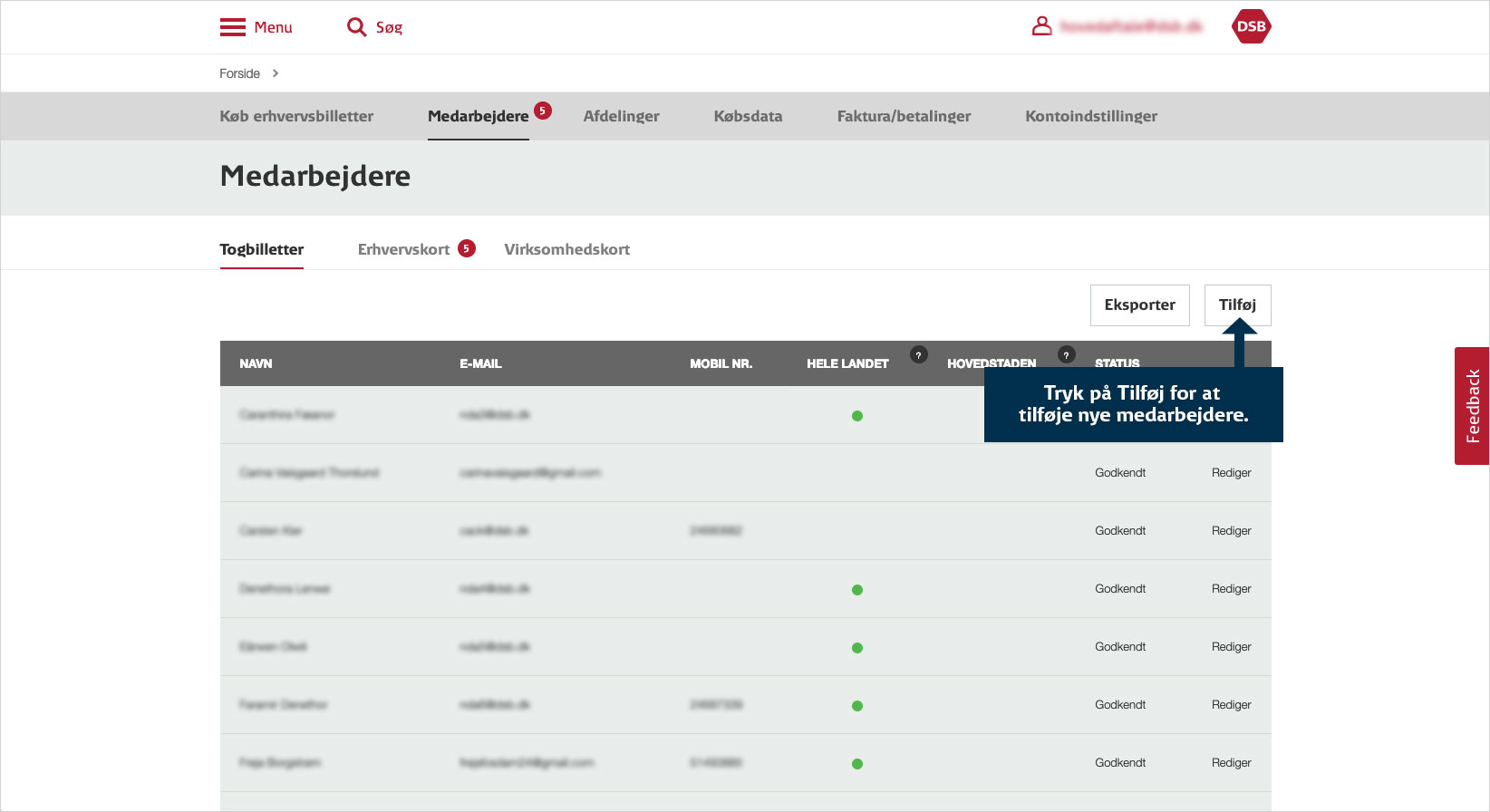Click help icon next to Hovedstaden
Viewport: 1490px width, 812px height.
[1066, 355]
